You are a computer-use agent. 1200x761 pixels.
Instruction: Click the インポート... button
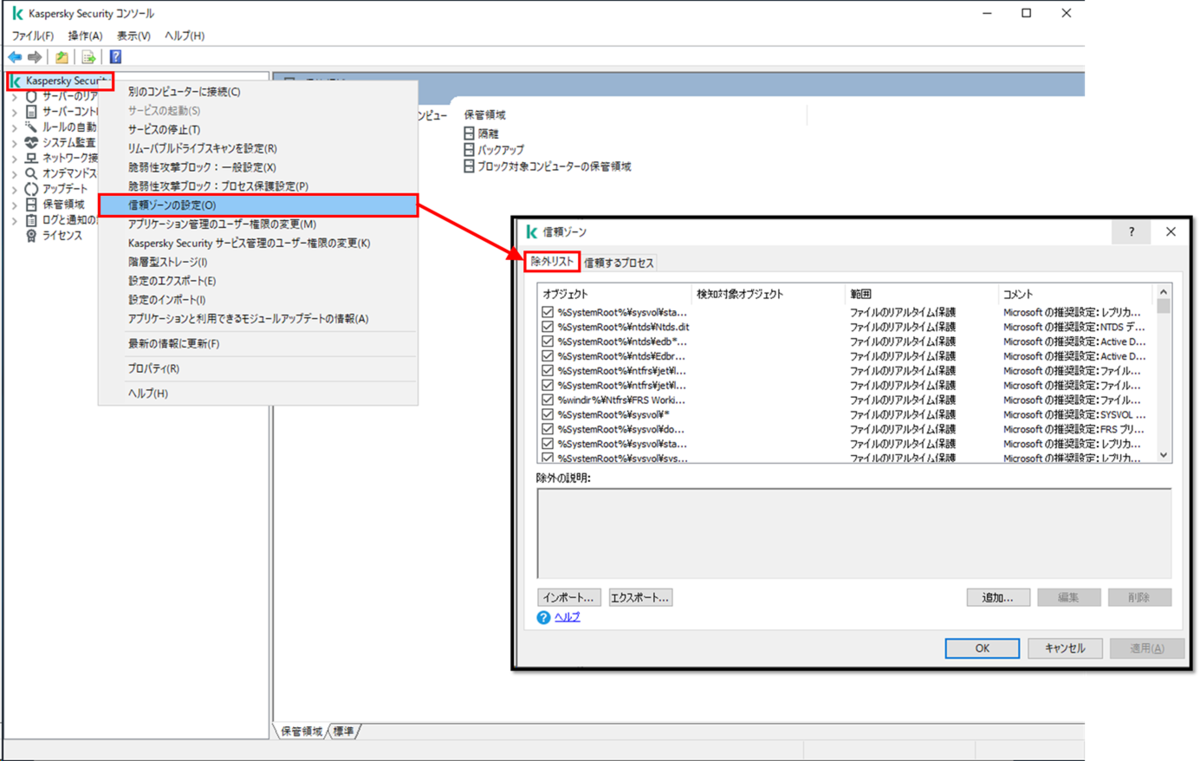(570, 597)
